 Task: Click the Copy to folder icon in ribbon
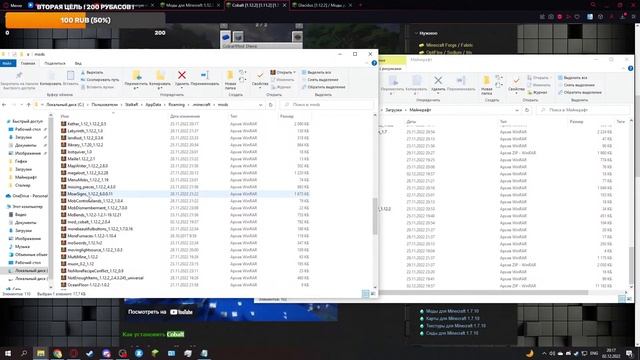pyautogui.click(x=160, y=75)
